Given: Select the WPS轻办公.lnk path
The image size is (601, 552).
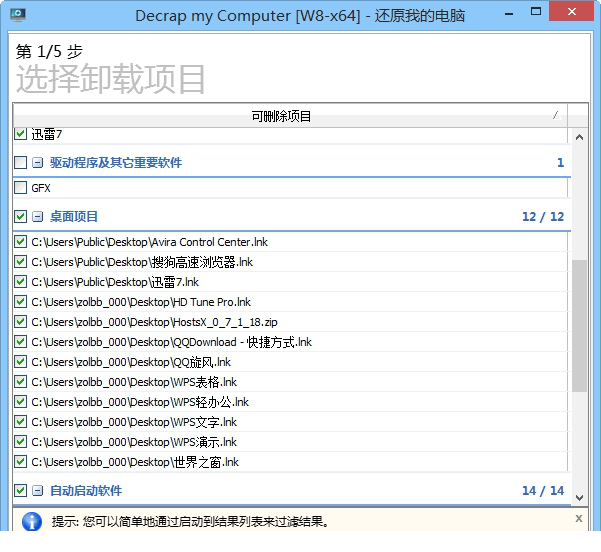Looking at the screenshot, I should (x=140, y=402).
